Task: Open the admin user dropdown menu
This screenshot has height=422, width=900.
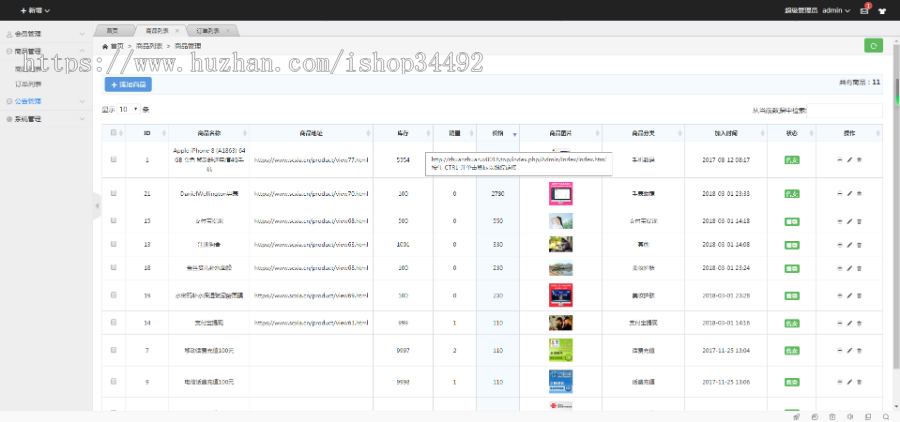Action: click(832, 10)
